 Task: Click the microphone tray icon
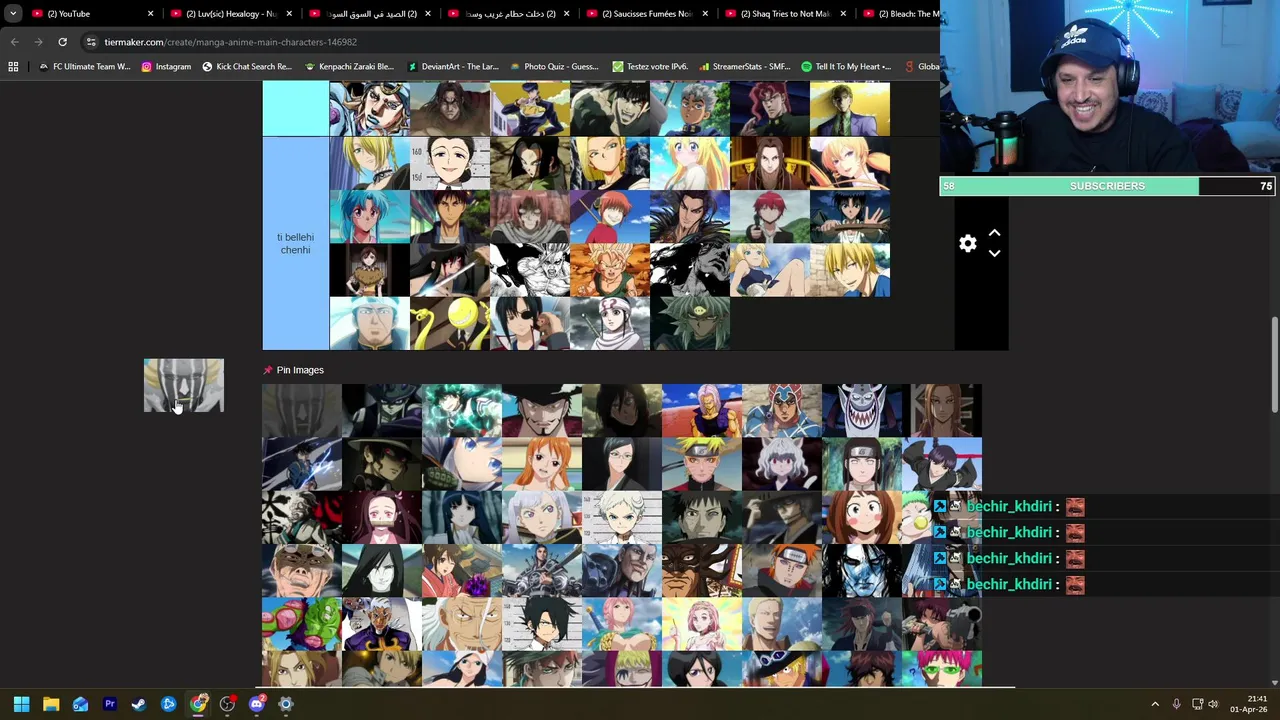click(x=1176, y=704)
